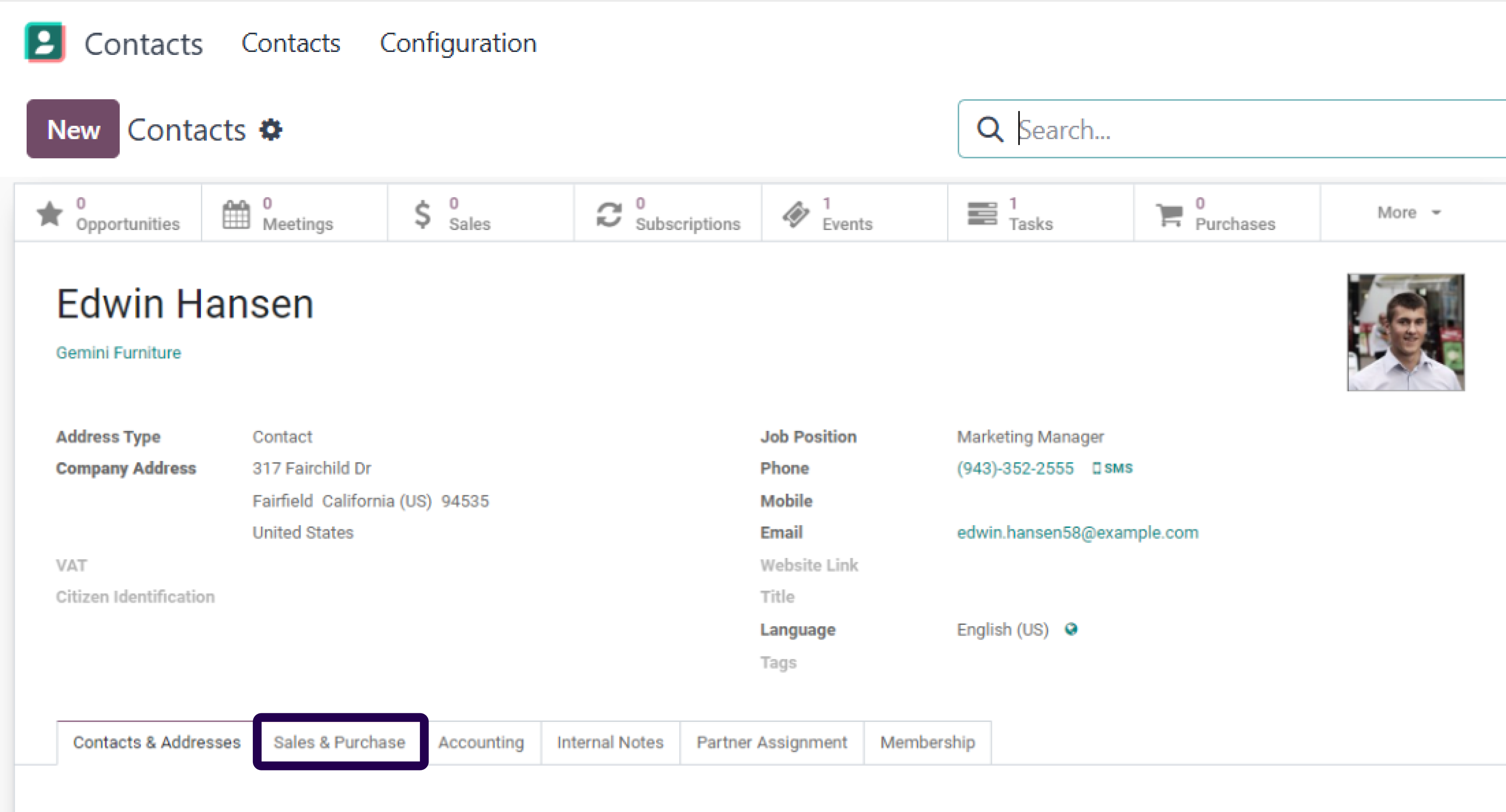The width and height of the screenshot is (1506, 812).
Task: Switch to the Sales & Purchase tab
Action: click(340, 742)
